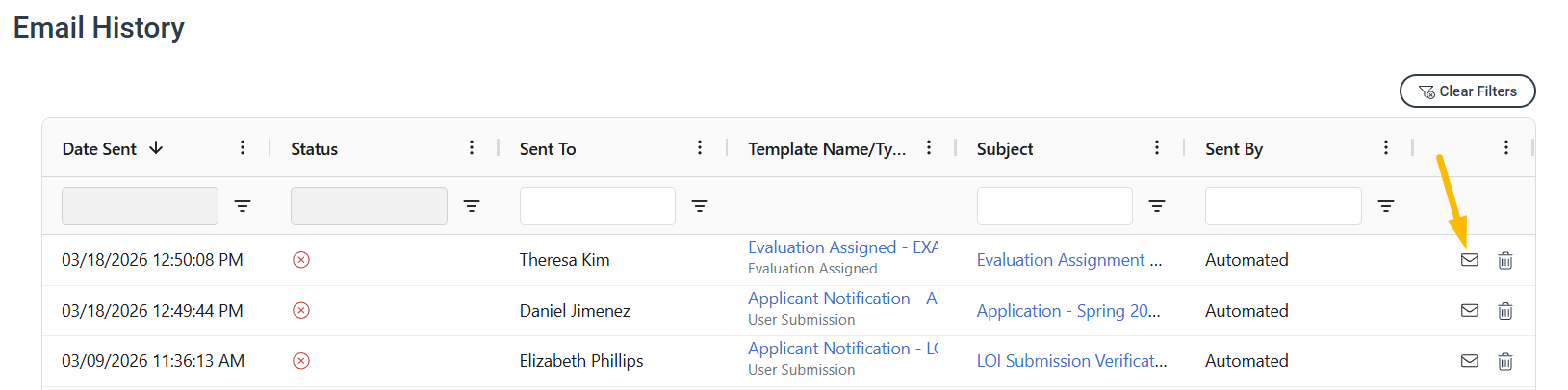Open Status filter options icon
Image resolution: width=1568 pixels, height=390 pixels.
(x=472, y=206)
